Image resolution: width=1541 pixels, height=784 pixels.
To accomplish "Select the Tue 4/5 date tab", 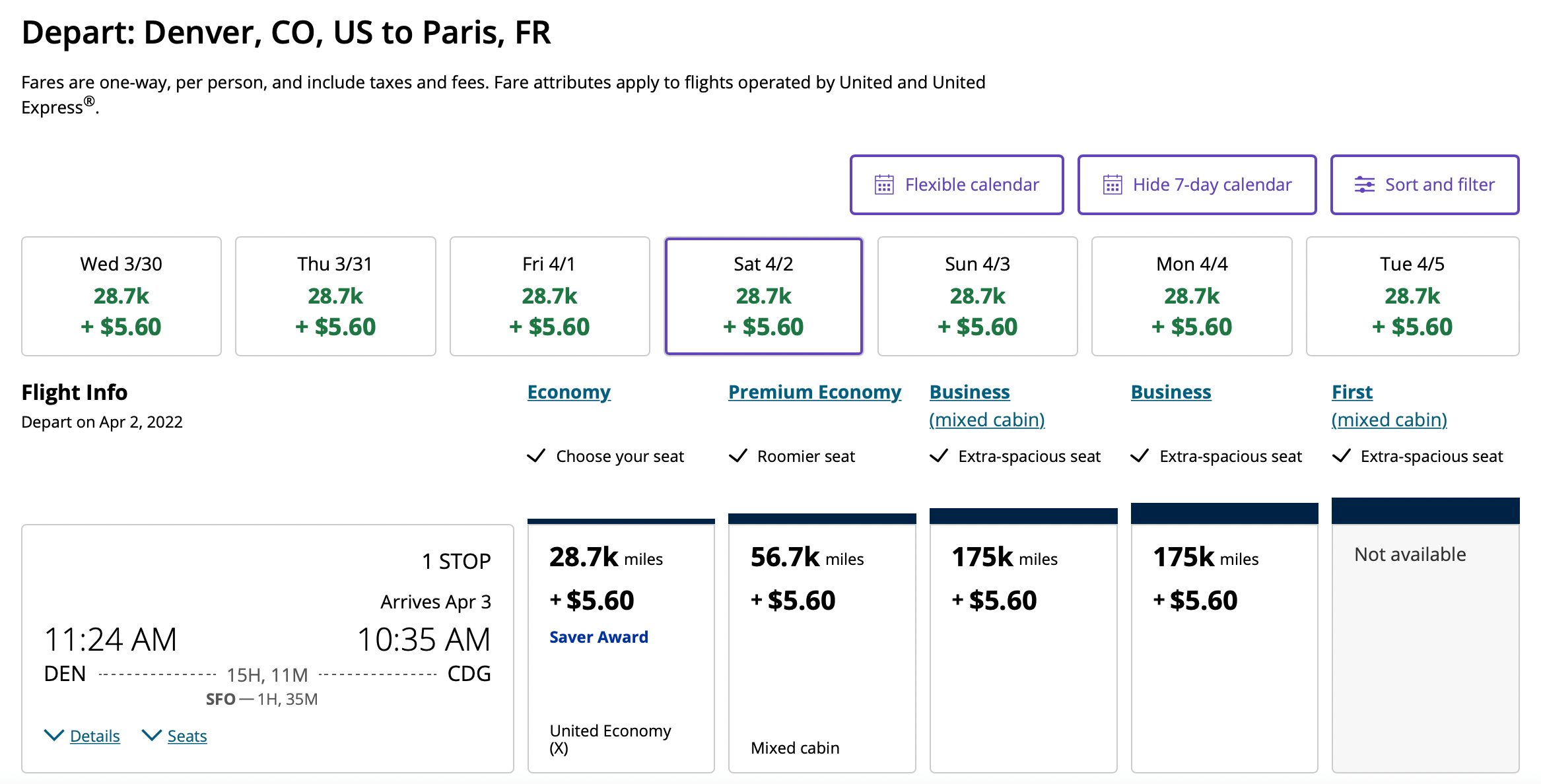I will [x=1412, y=296].
